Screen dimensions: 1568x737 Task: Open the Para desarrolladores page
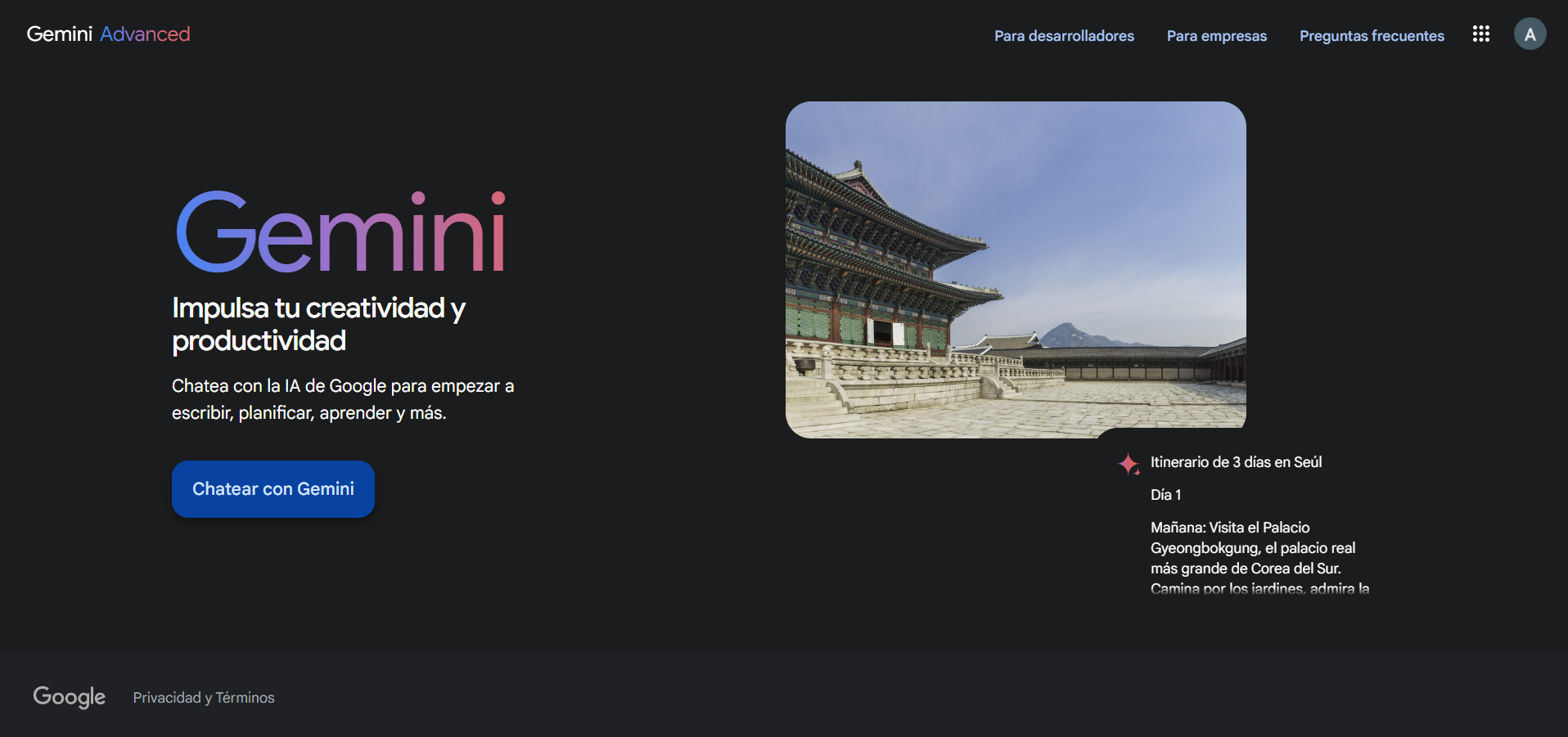click(1064, 36)
